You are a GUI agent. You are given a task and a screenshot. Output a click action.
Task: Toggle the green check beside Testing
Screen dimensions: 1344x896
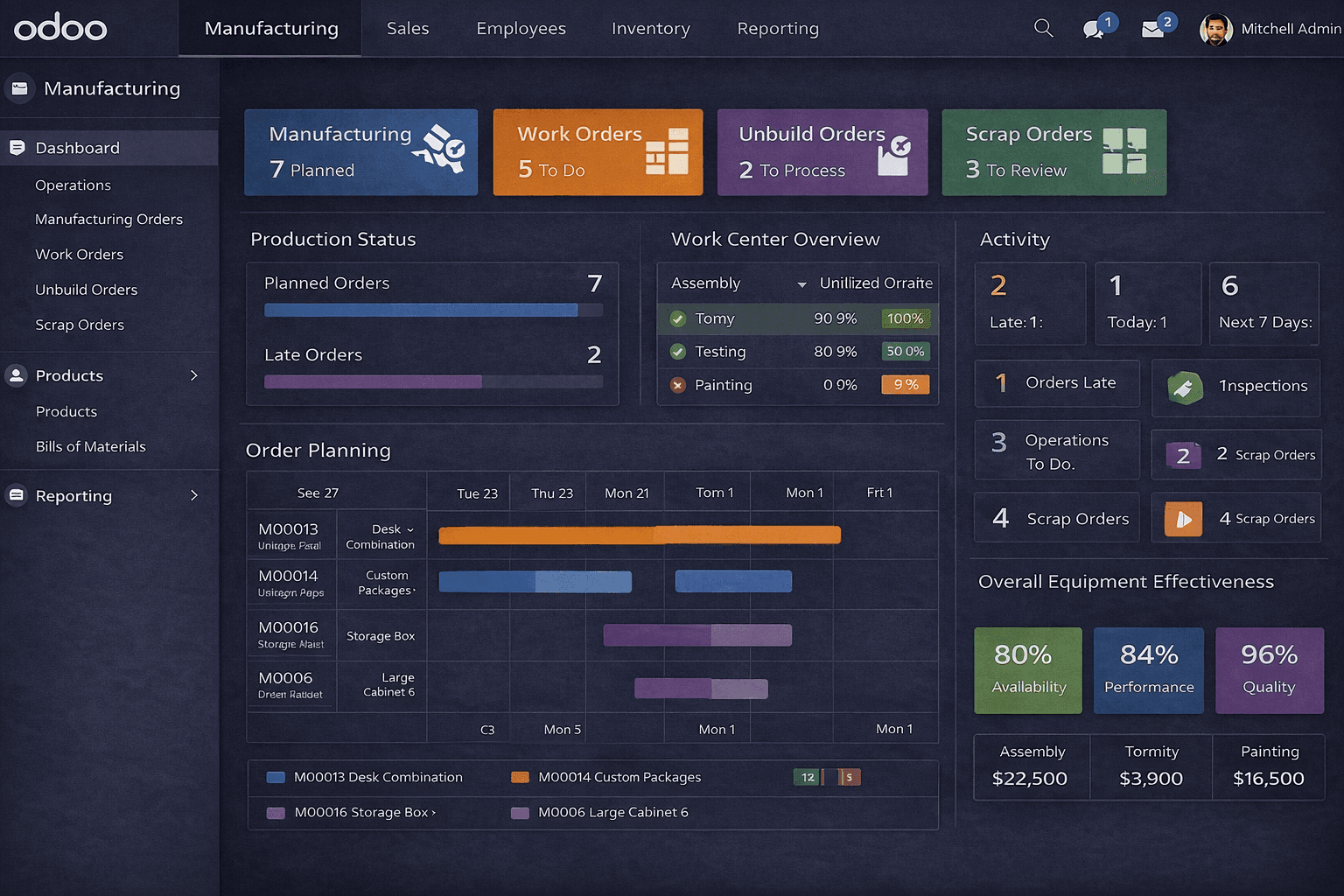(678, 352)
